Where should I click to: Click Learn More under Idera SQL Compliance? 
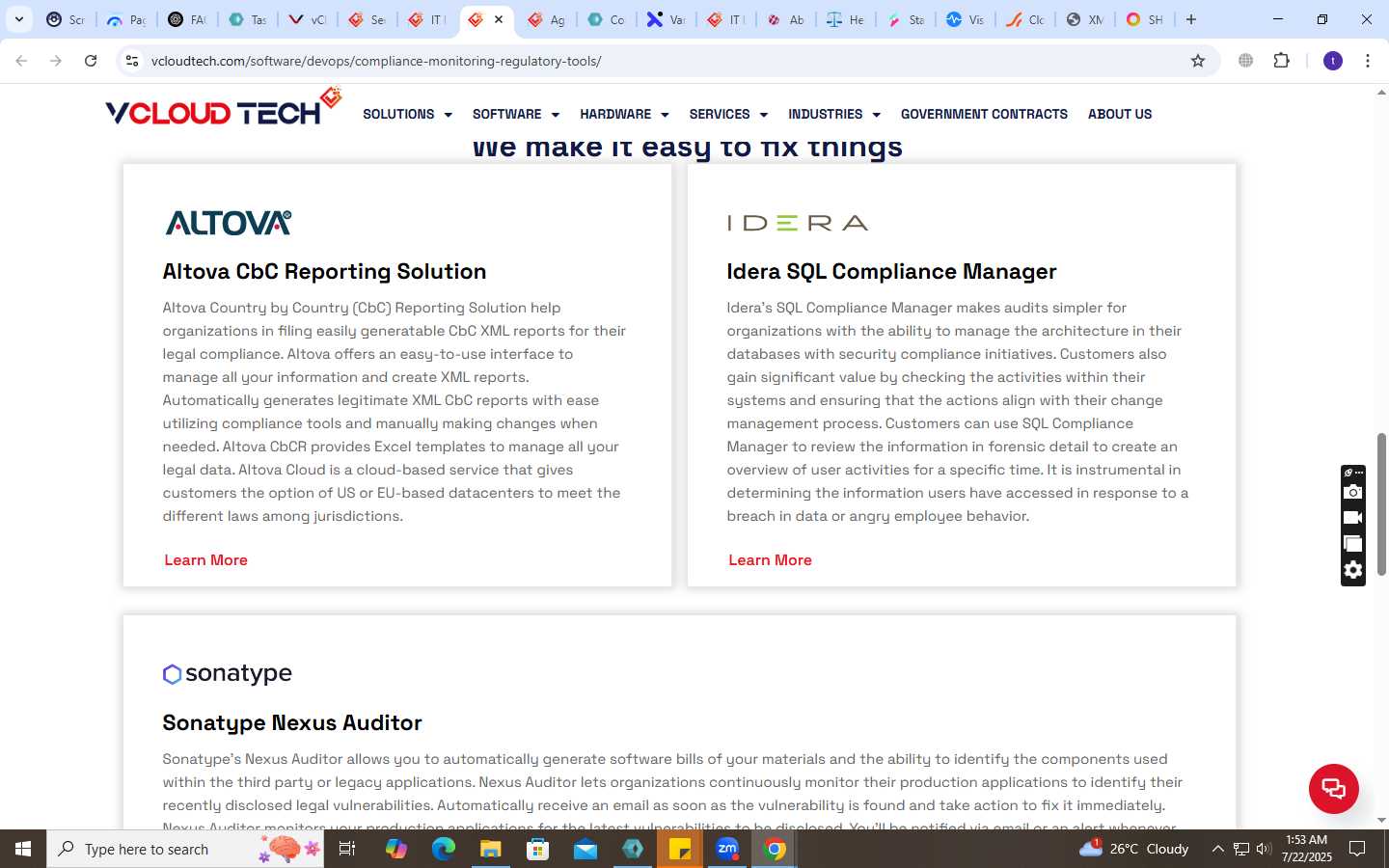pyautogui.click(x=770, y=560)
